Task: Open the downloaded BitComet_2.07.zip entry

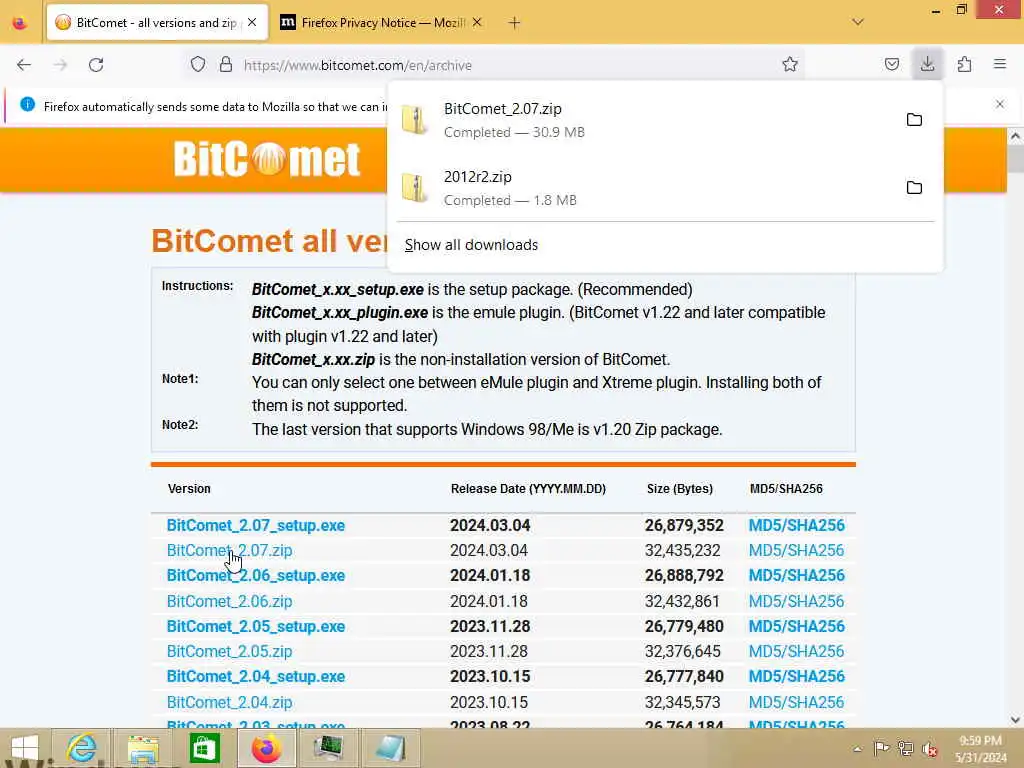Action: pyautogui.click(x=643, y=120)
